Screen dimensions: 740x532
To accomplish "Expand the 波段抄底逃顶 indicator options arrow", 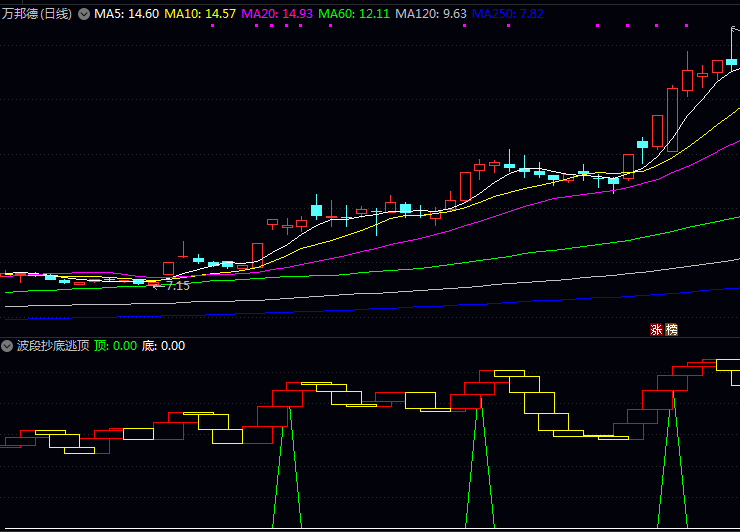I will 8,346.
